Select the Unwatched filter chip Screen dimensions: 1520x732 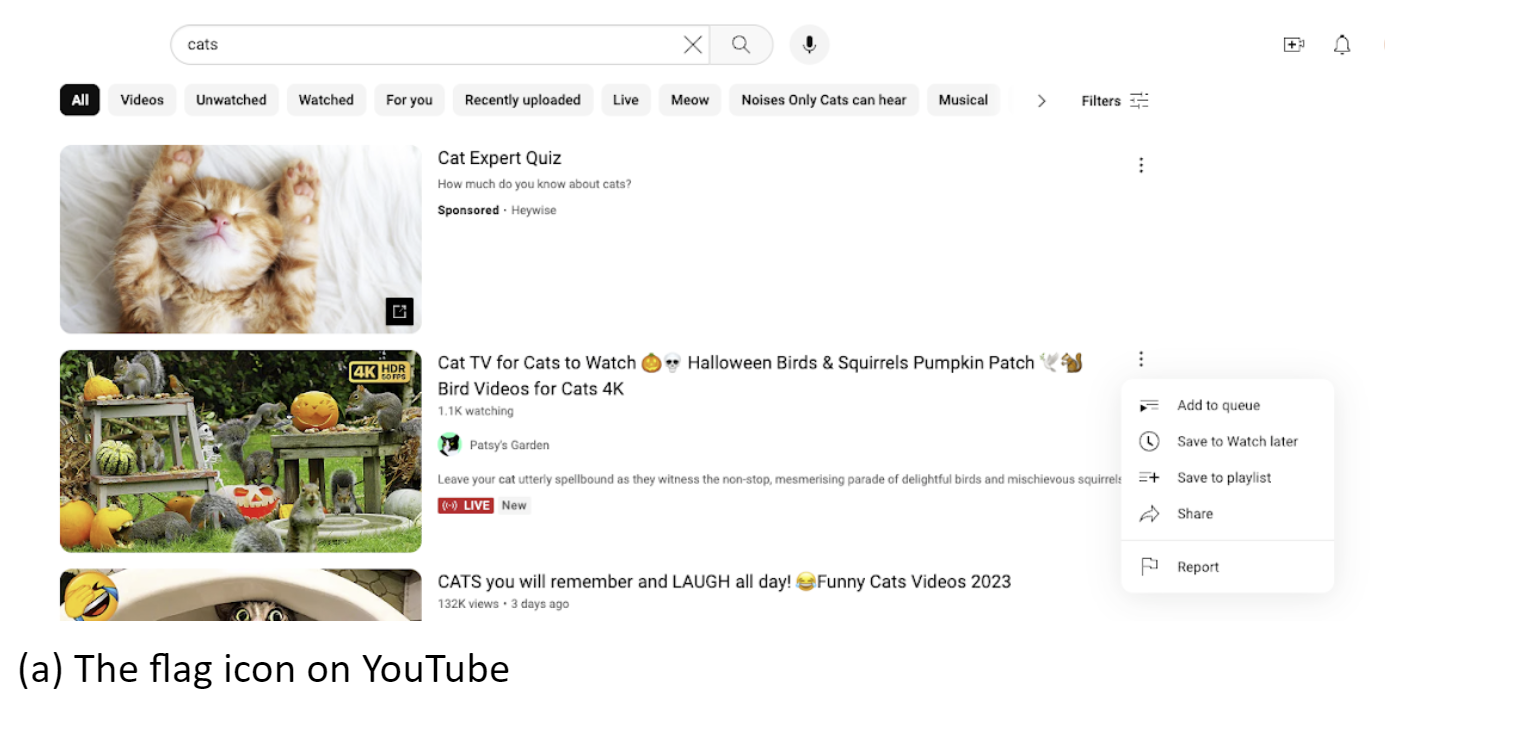click(x=231, y=100)
